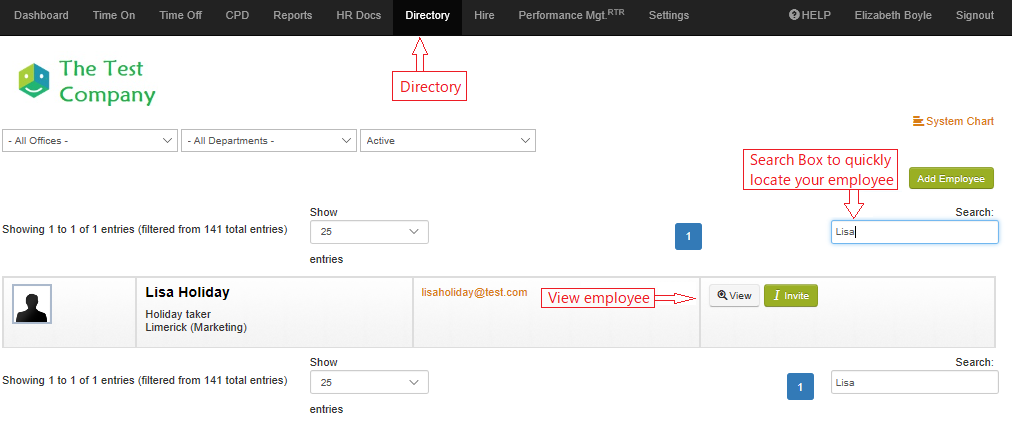This screenshot has height=438, width=1012.
Task: Expand the All Offices dropdown
Action: click(x=90, y=141)
